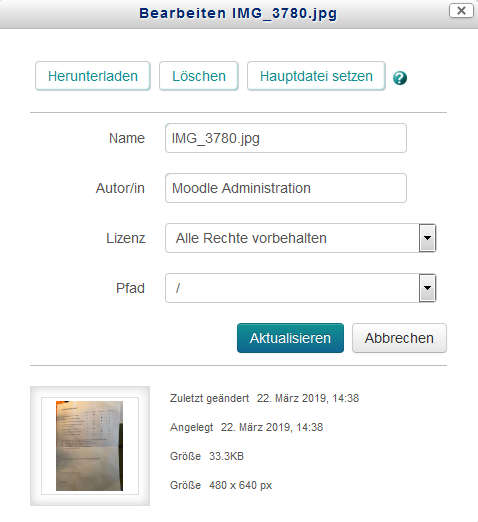Viewport: 478px width, 522px height.
Task: Save changes with the Aktualisieren button
Action: coord(290,338)
